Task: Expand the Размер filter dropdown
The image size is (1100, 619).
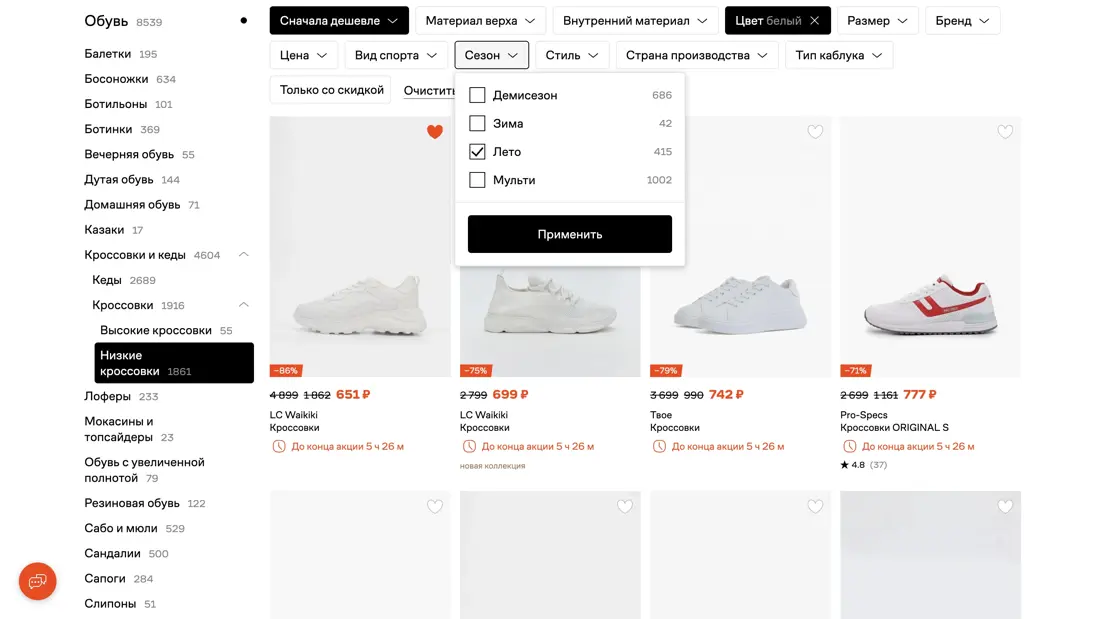Action: coord(878,21)
